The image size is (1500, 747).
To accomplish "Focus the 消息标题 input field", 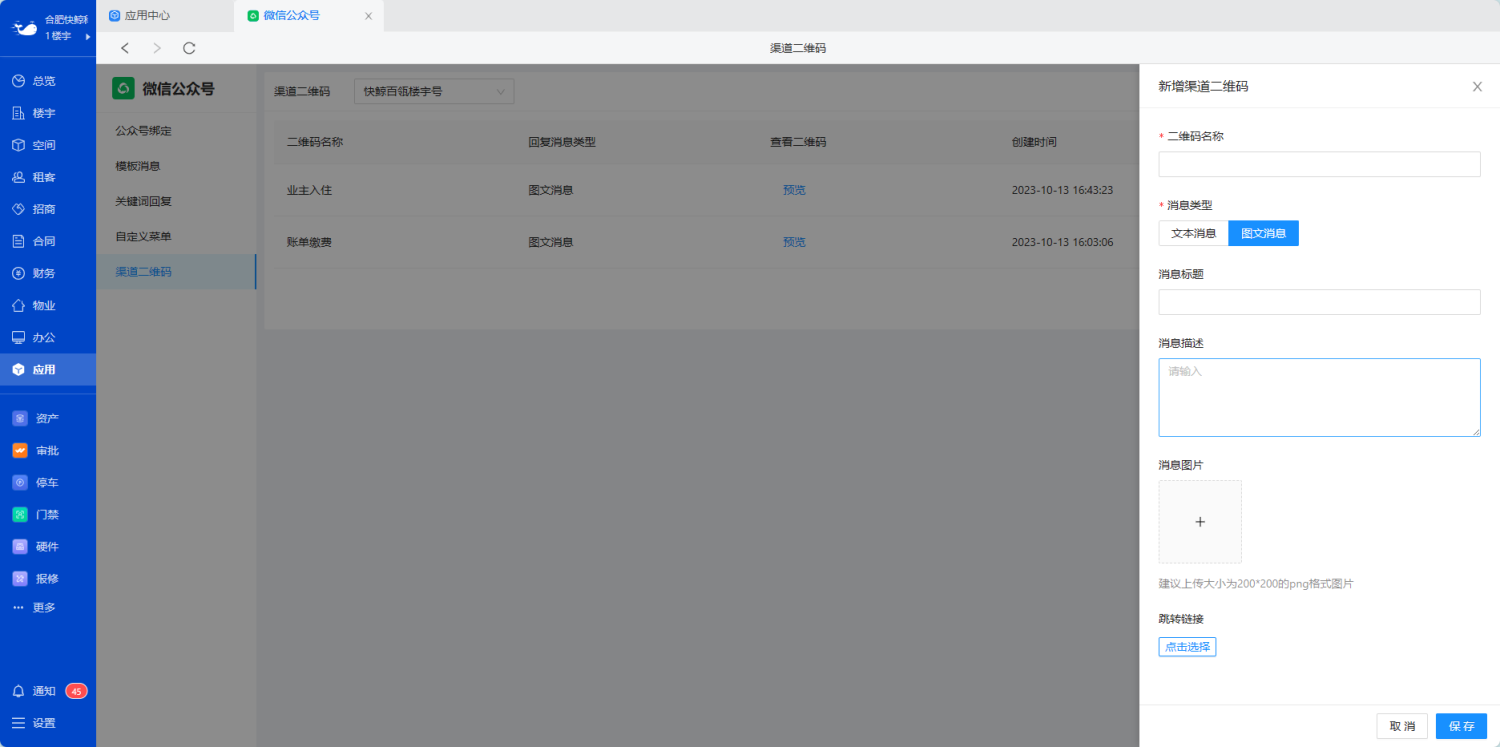I will click(1319, 302).
